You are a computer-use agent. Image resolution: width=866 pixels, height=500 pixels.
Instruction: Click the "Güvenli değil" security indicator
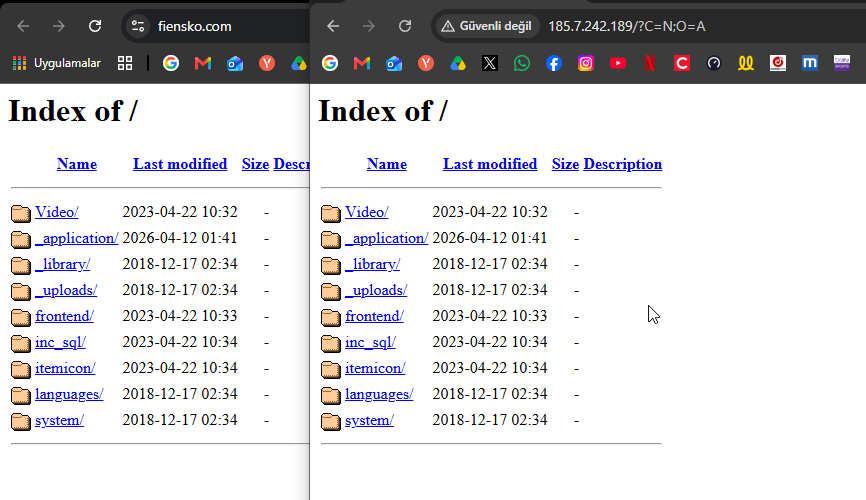point(487,26)
